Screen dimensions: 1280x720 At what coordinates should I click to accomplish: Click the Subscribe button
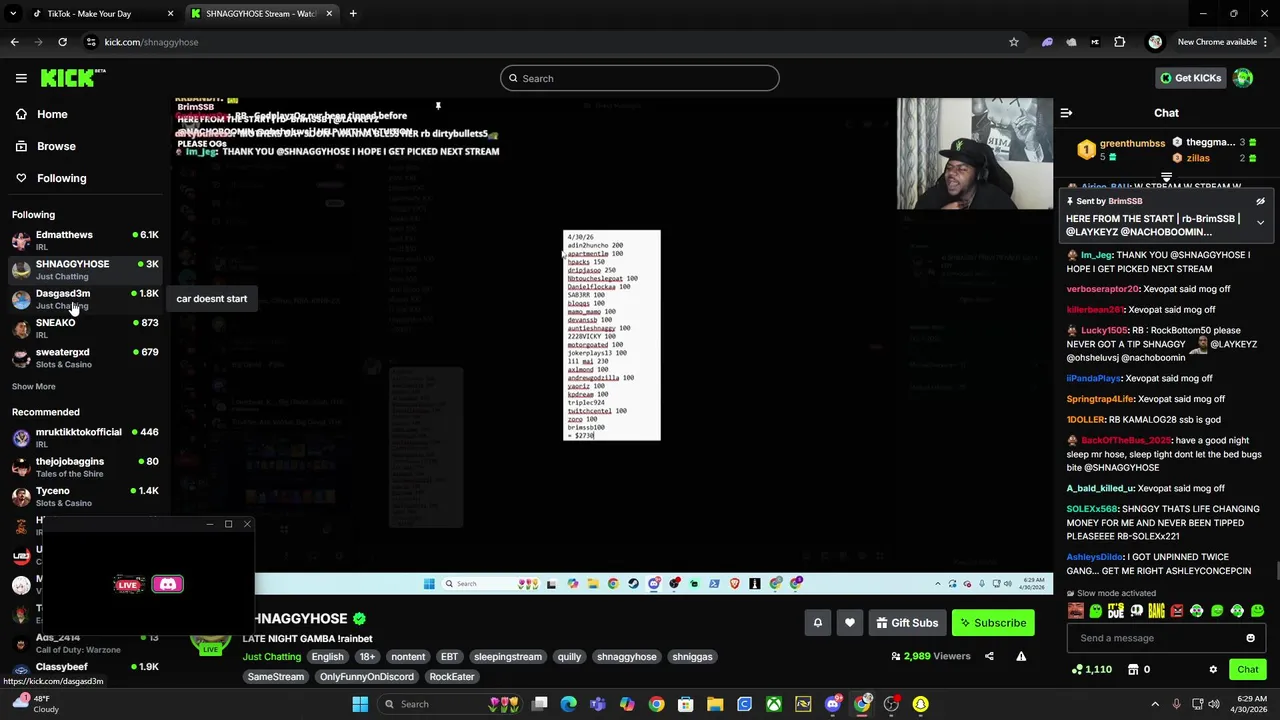coord(993,623)
